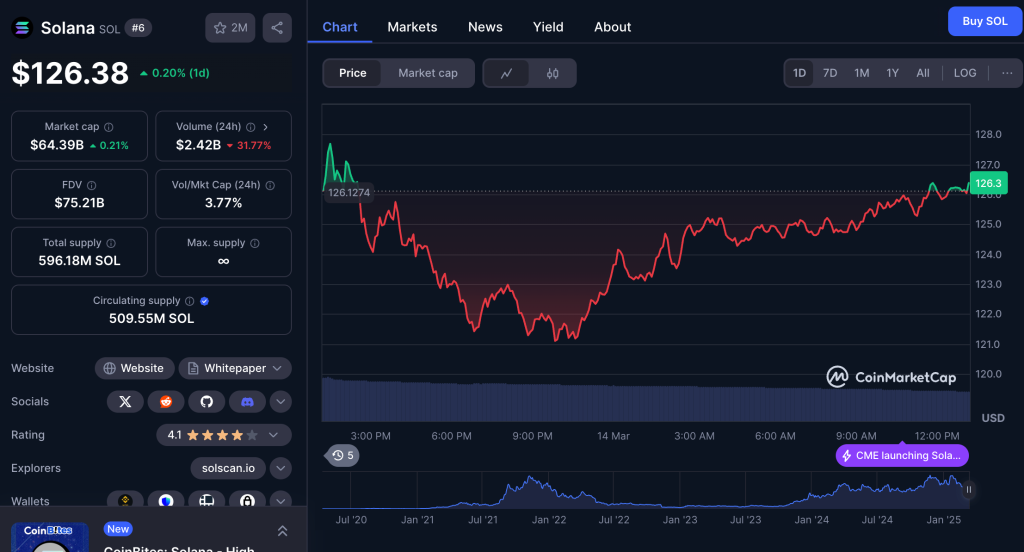Click the New badge on CoinBites
The width and height of the screenshot is (1024, 552).
click(x=118, y=529)
